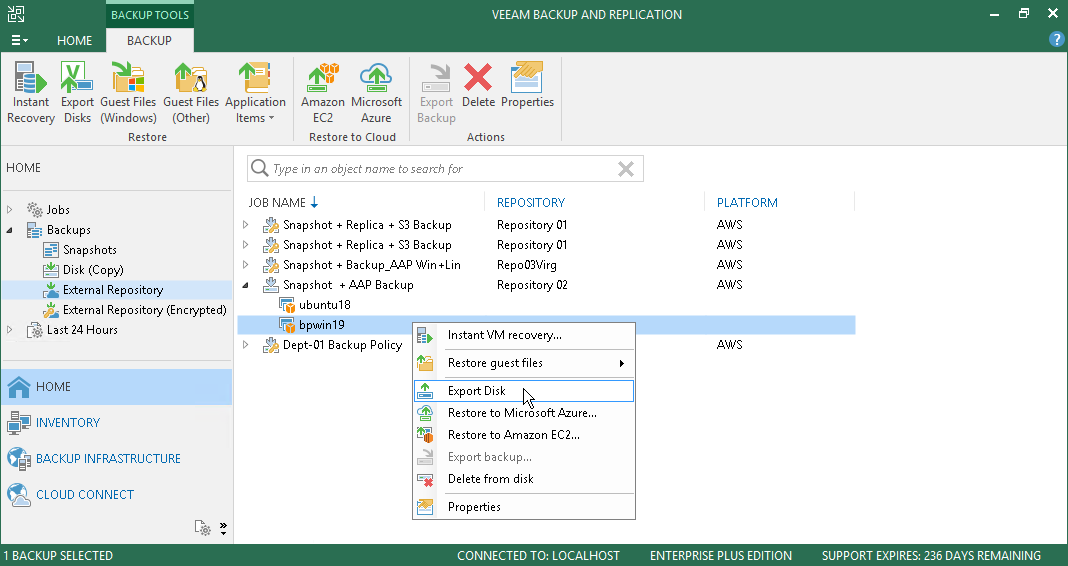Open Guest Files (Windows) restore

[x=128, y=93]
